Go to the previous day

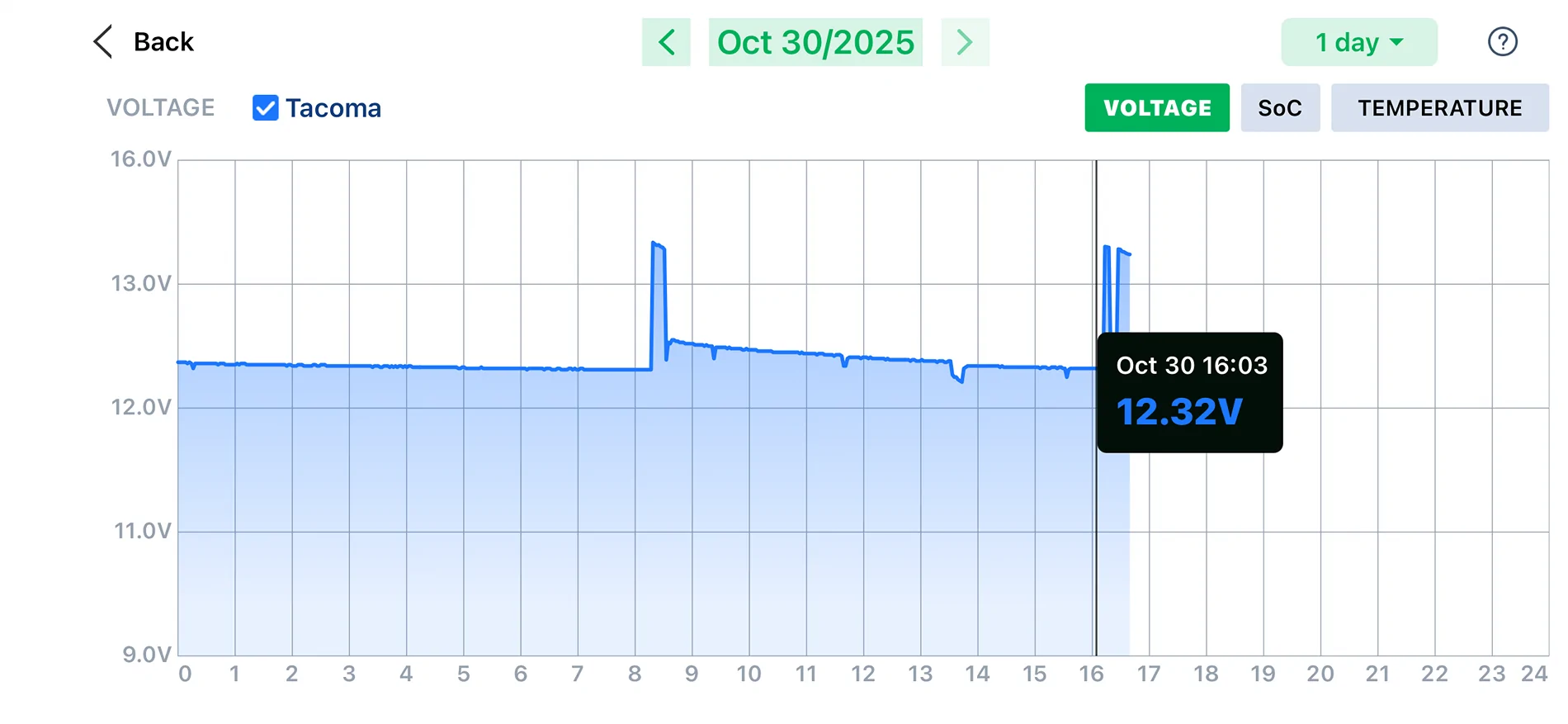[x=666, y=42]
